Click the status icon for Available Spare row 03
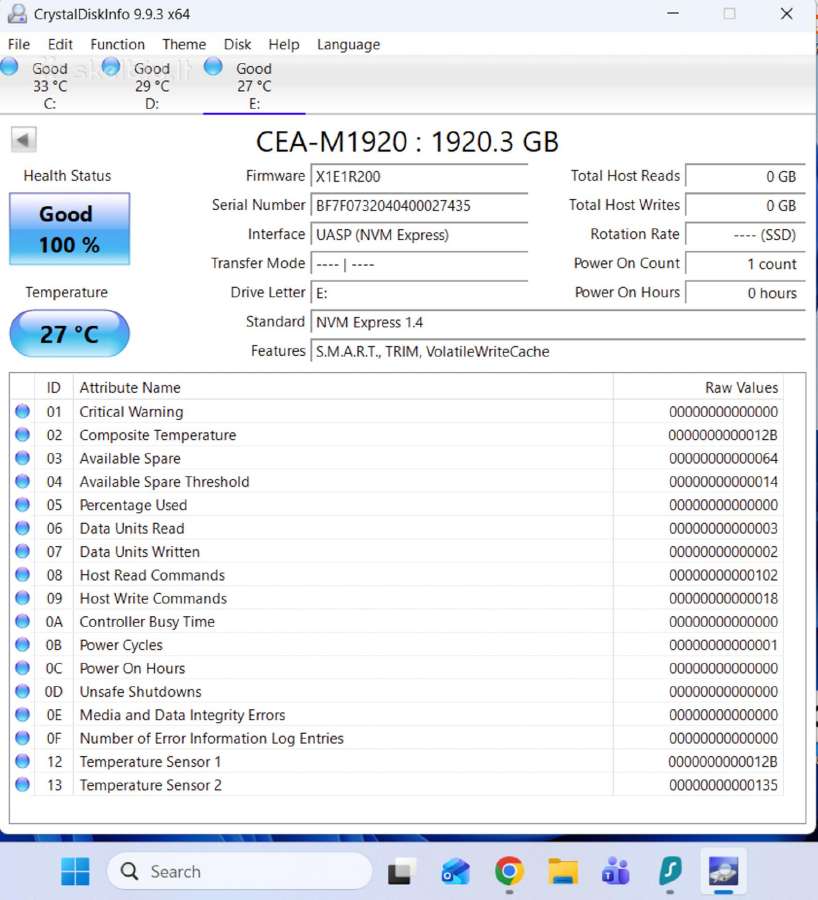Image resolution: width=818 pixels, height=900 pixels. tap(22, 458)
